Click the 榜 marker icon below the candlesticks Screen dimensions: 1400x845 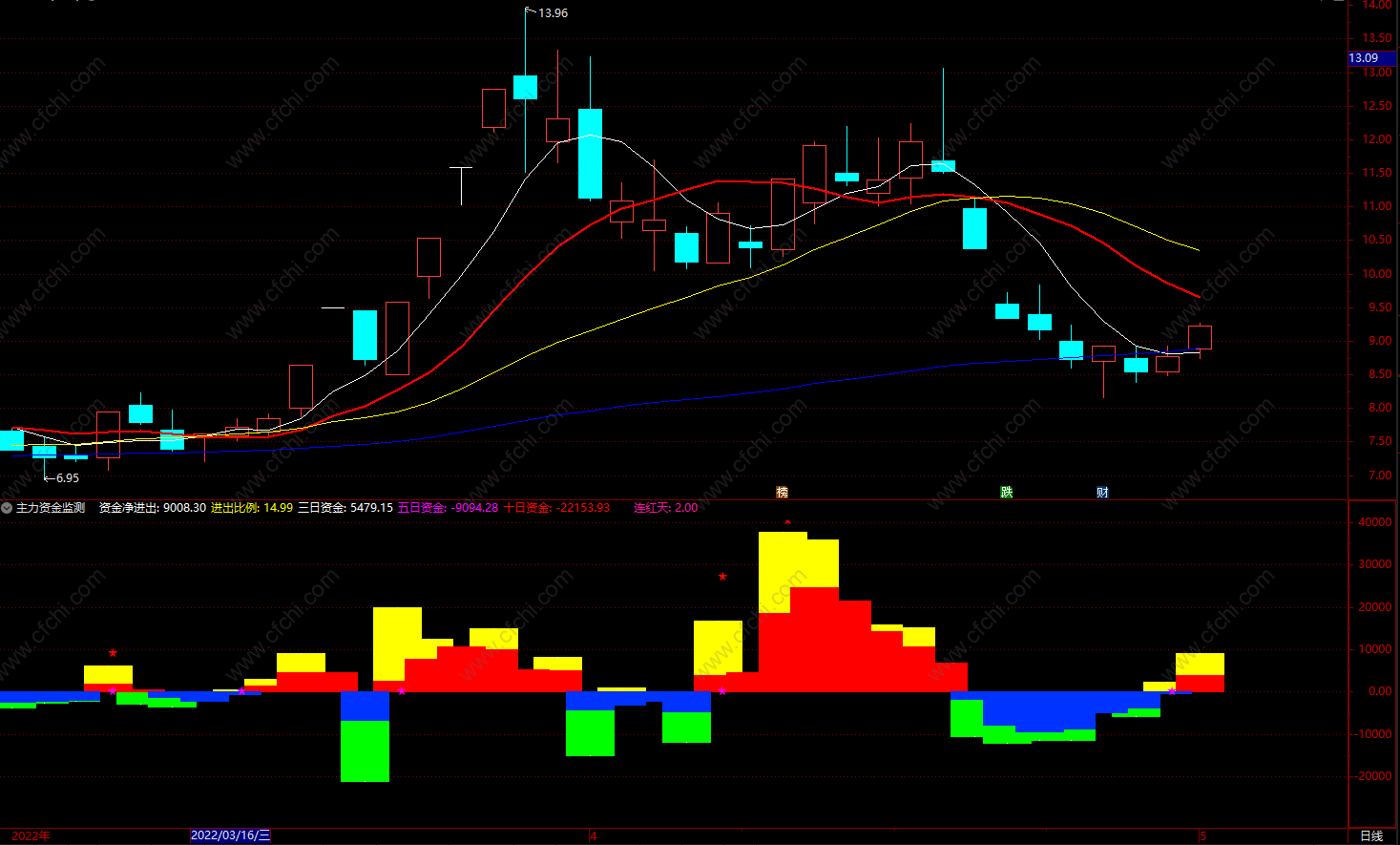click(783, 493)
